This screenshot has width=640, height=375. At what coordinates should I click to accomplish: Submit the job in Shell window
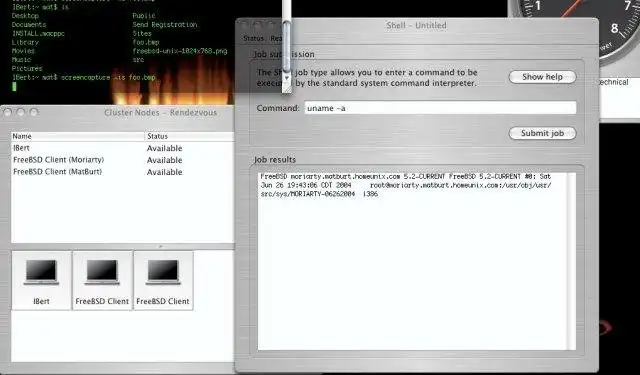[542, 133]
